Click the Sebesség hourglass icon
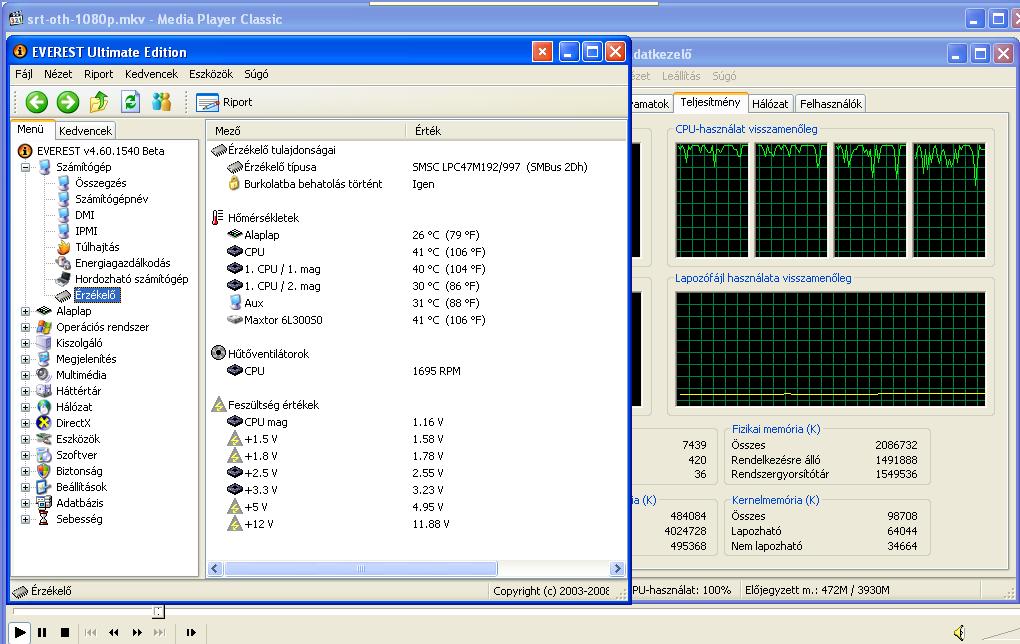Image resolution: width=1020 pixels, height=644 pixels. pos(44,518)
